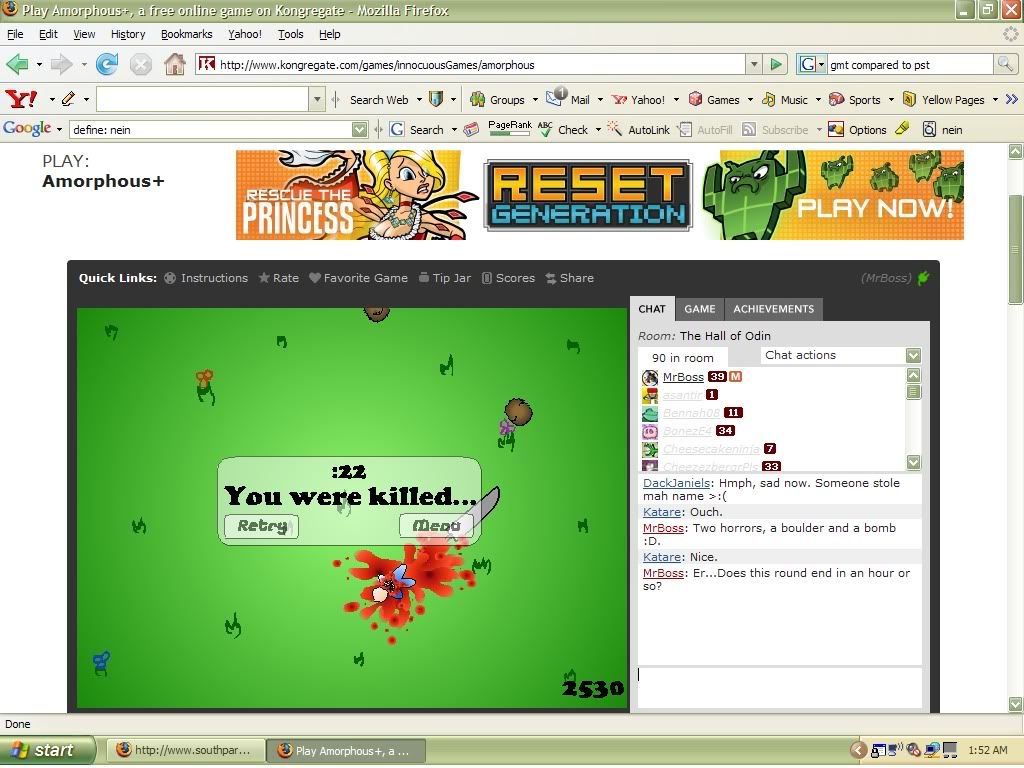This screenshot has width=1024, height=768.
Task: Click the stop loading icon
Action: coord(140,64)
